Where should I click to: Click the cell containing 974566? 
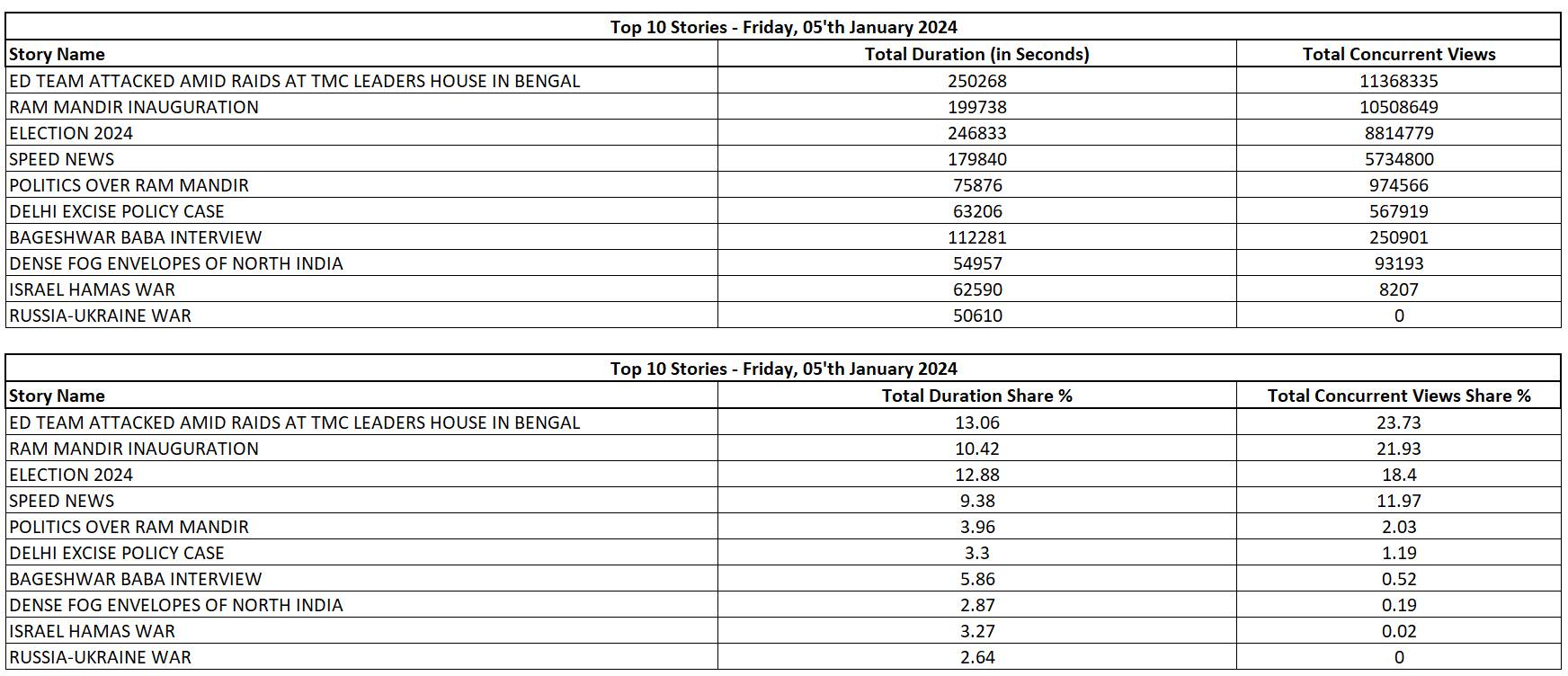point(1398,185)
